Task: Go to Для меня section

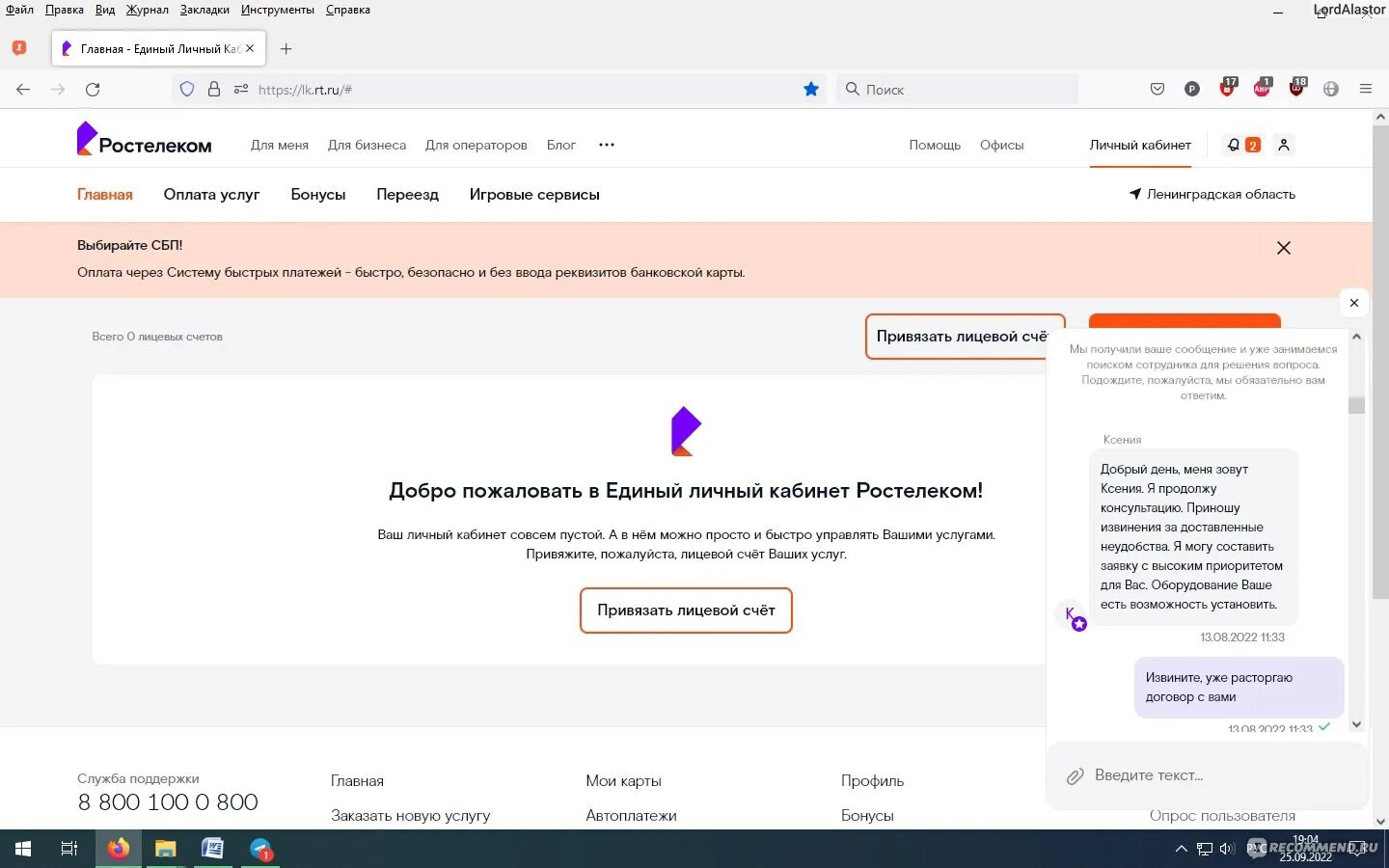Action: tap(280, 145)
